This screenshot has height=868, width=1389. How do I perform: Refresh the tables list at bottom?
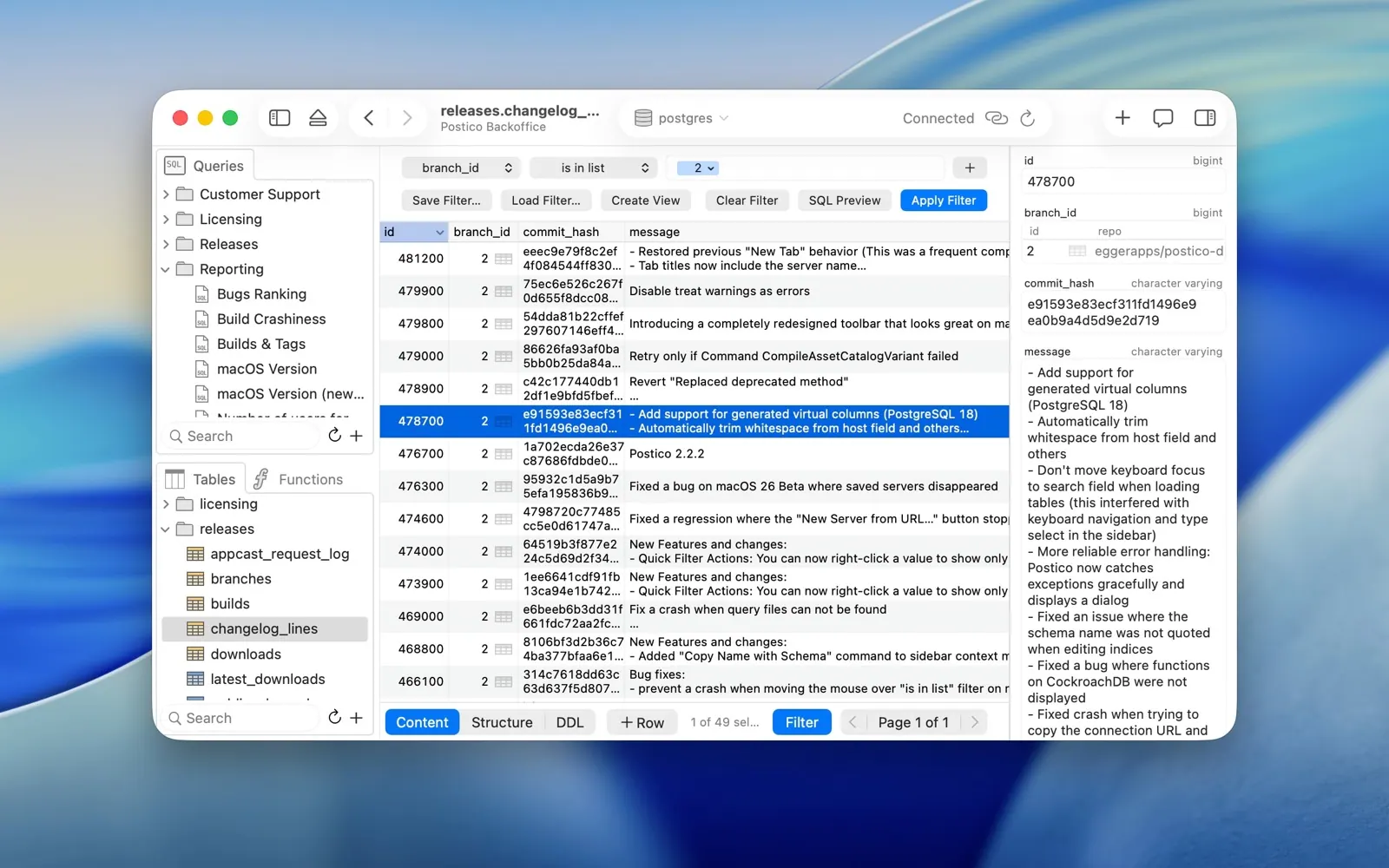(x=335, y=718)
